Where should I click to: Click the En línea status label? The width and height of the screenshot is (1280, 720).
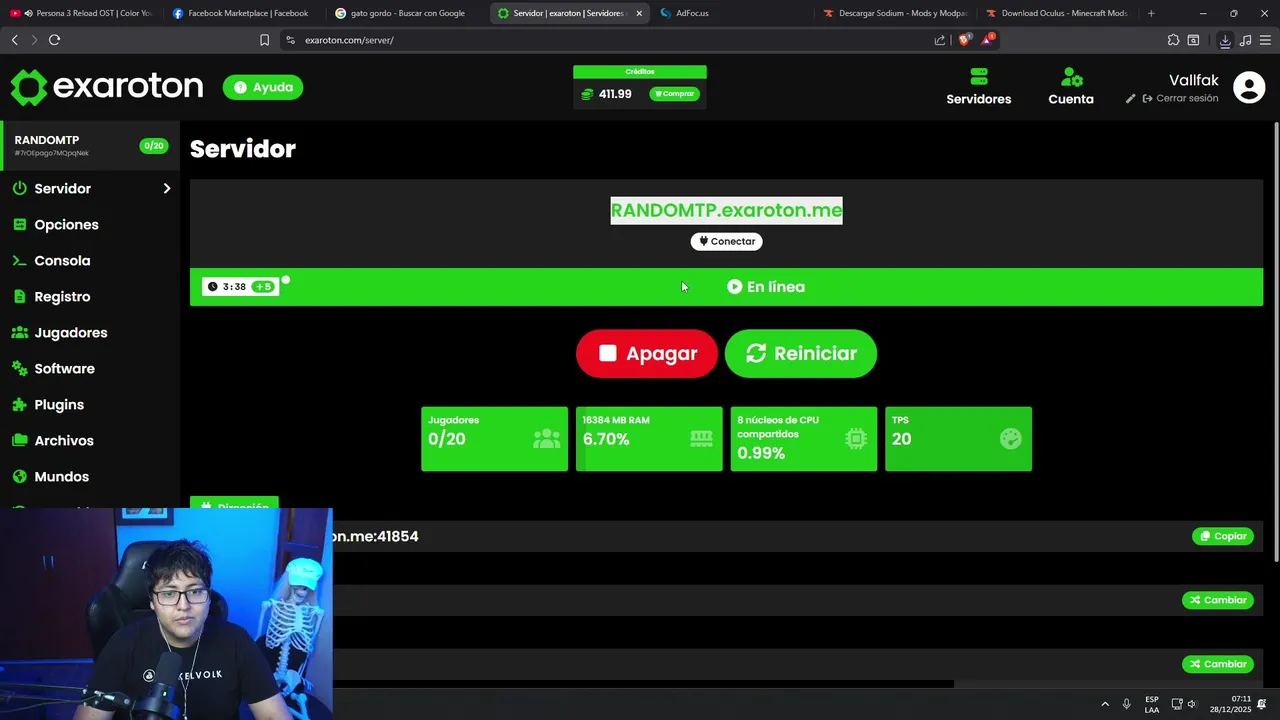tap(766, 287)
